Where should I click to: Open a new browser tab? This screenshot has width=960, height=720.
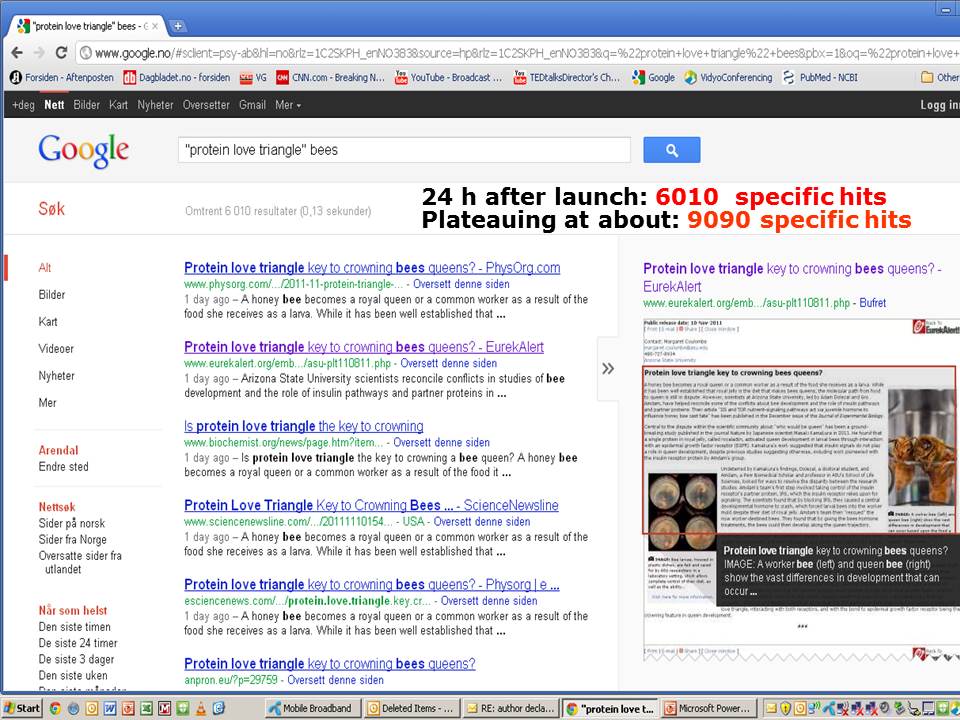[178, 26]
